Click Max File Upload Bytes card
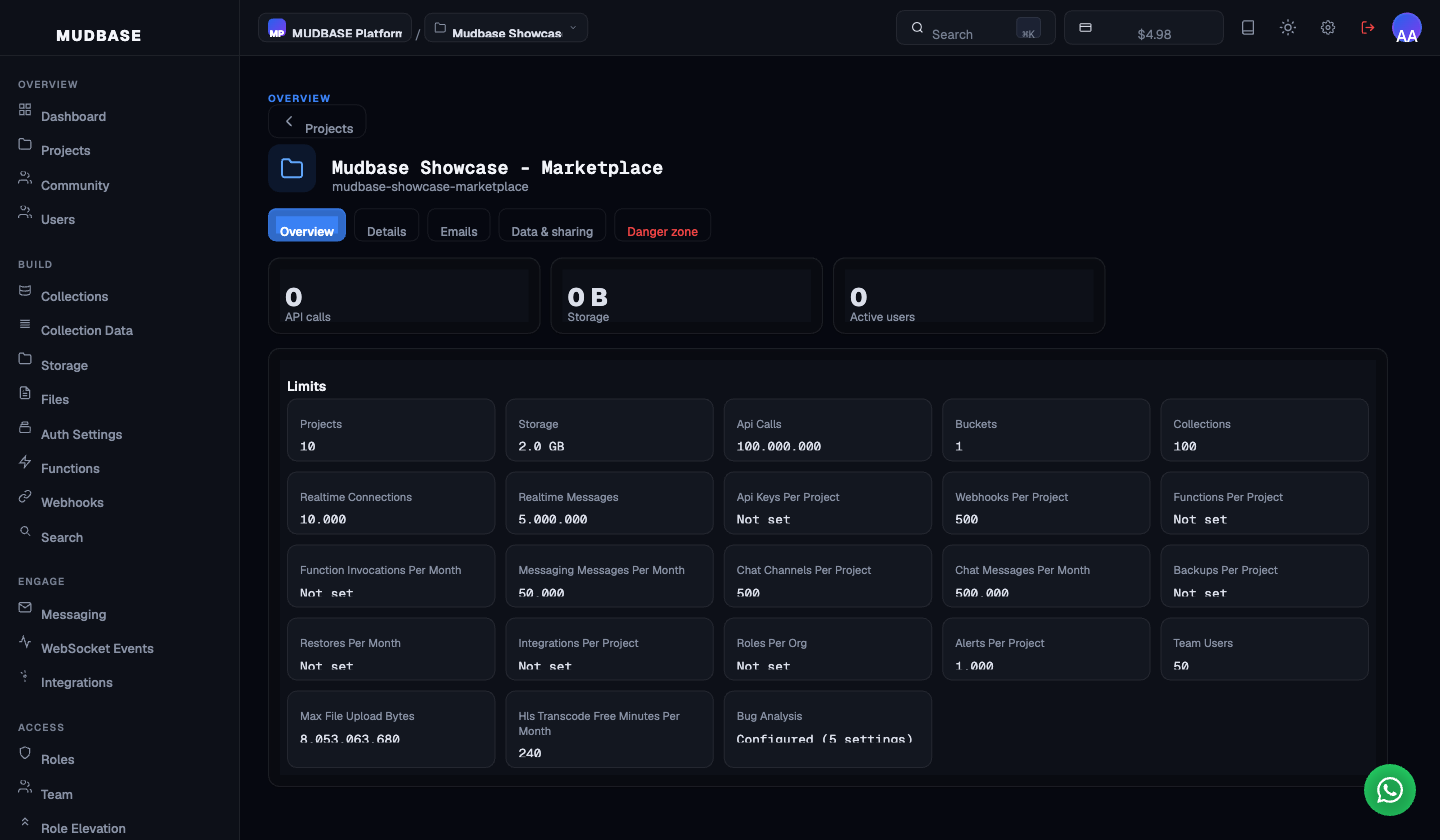The image size is (1440, 840). coord(391,729)
